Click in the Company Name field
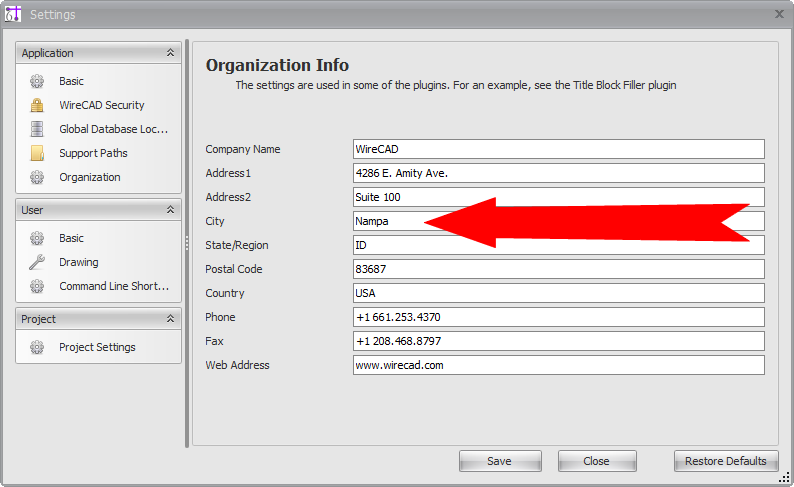 coord(559,149)
